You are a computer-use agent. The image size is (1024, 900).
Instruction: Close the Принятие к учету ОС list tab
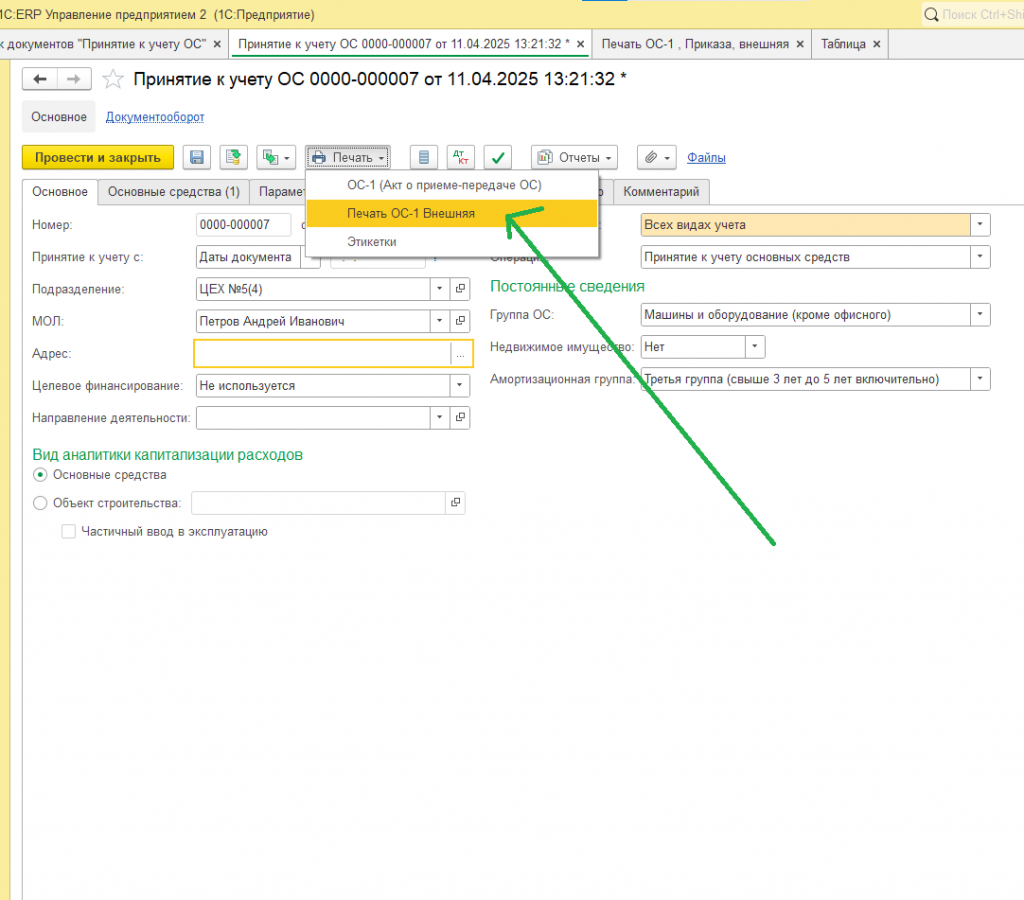tap(217, 44)
